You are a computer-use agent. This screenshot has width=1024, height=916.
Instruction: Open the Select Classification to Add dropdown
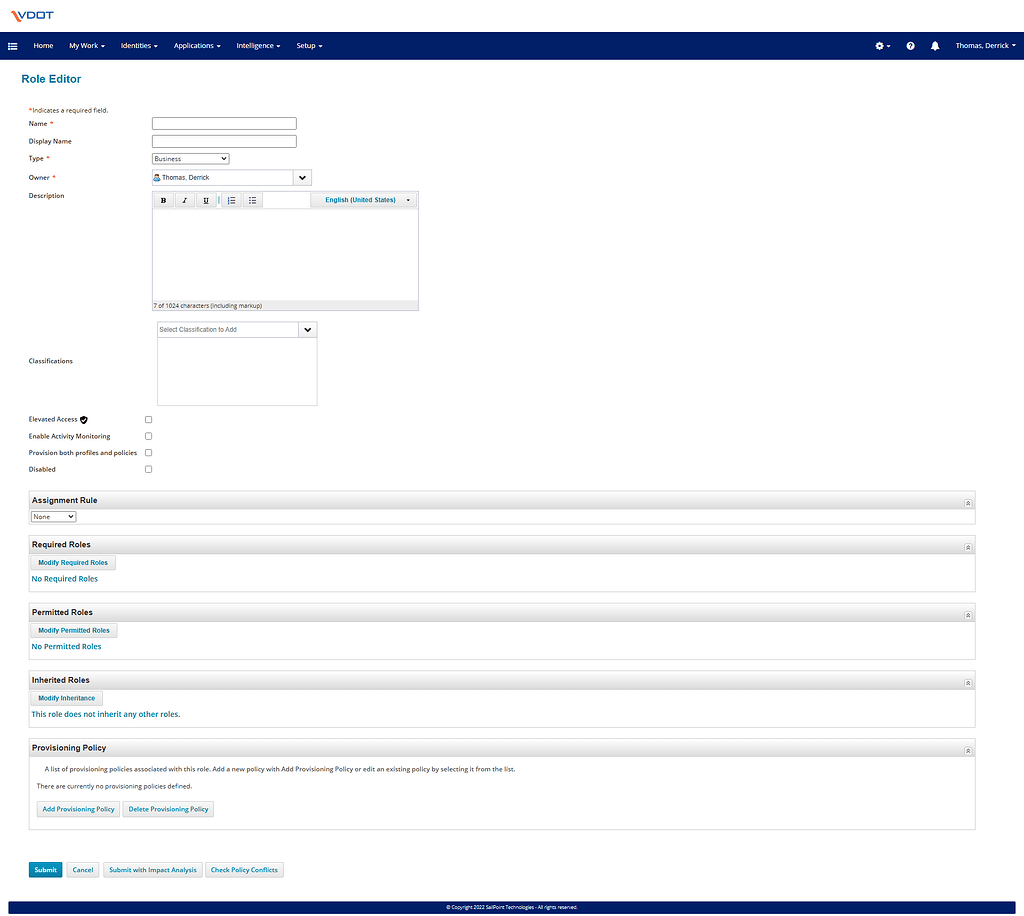[x=307, y=329]
